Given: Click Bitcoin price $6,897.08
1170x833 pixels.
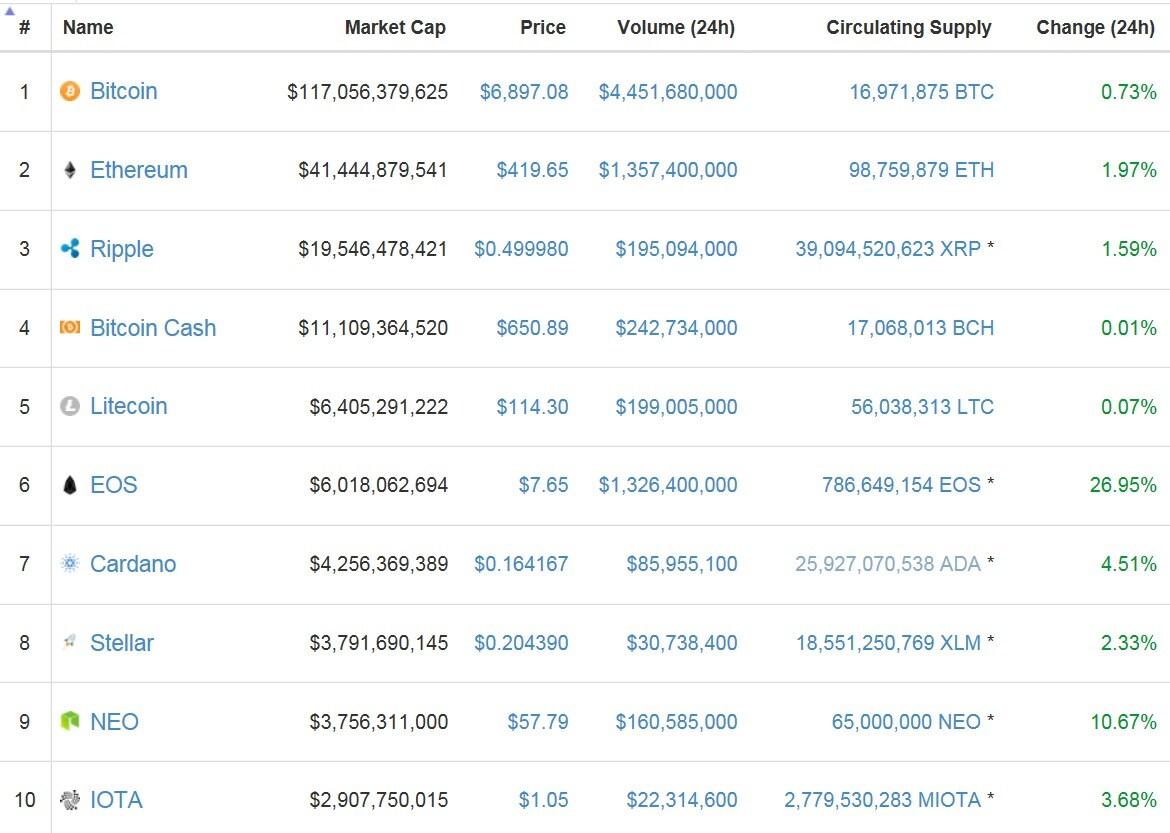Looking at the screenshot, I should [524, 92].
